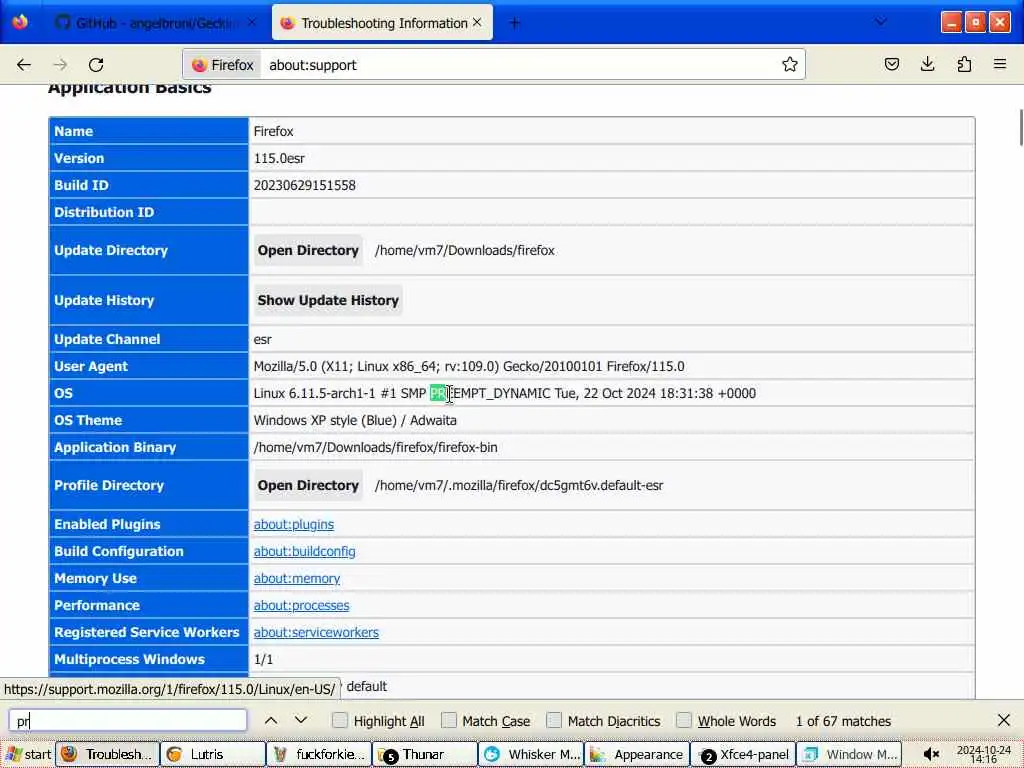Image resolution: width=1024 pixels, height=768 pixels.
Task: Open the Save to Pocket icon
Action: pyautogui.click(x=891, y=65)
